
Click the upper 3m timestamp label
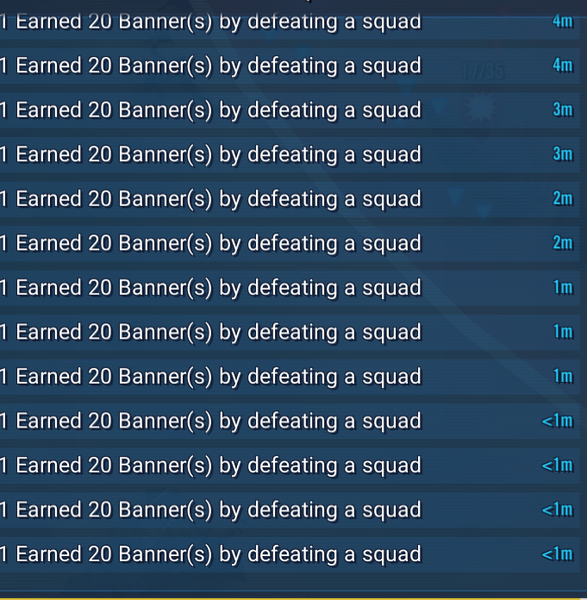pos(563,110)
